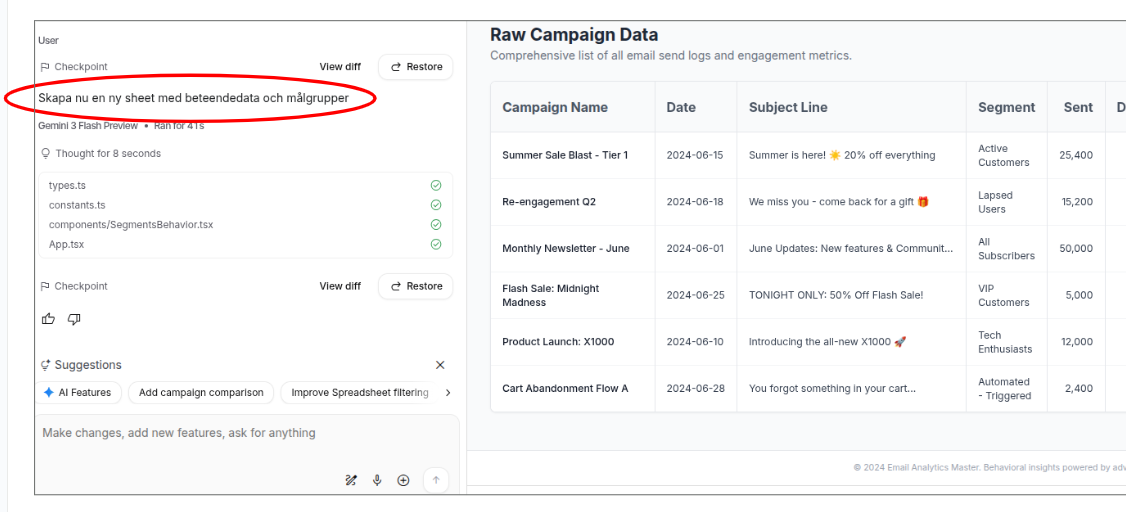The height and width of the screenshot is (512, 1126).
Task: Click the magic wand annotate icon
Action: (x=351, y=480)
